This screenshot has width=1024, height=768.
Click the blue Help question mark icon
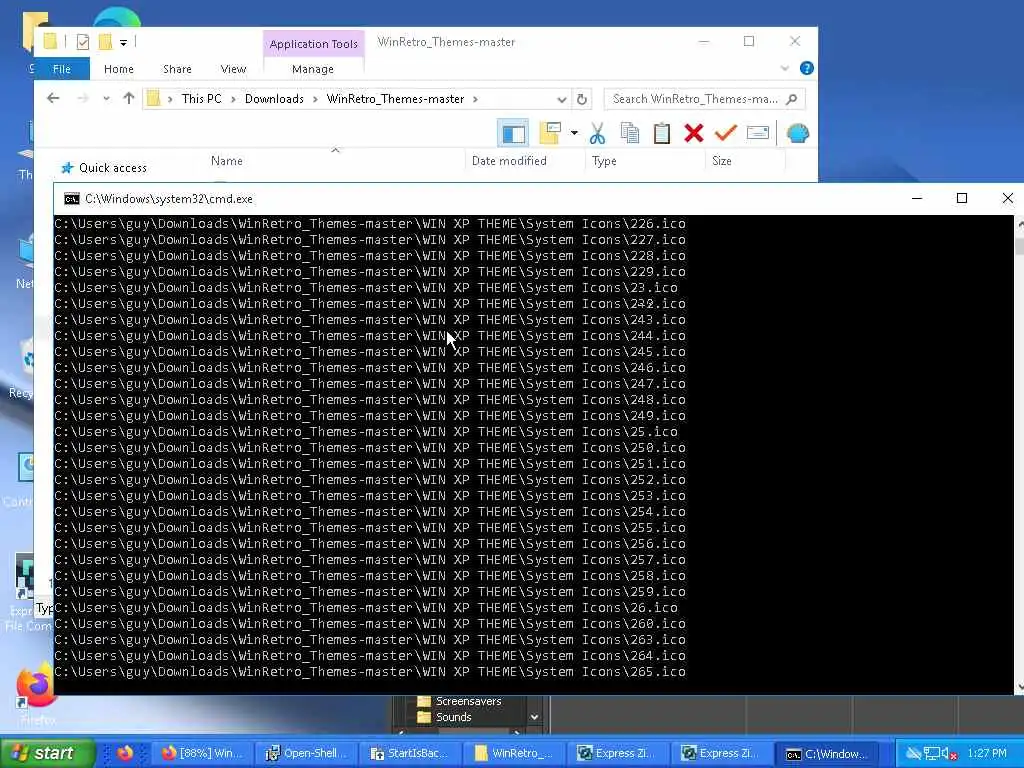807,68
